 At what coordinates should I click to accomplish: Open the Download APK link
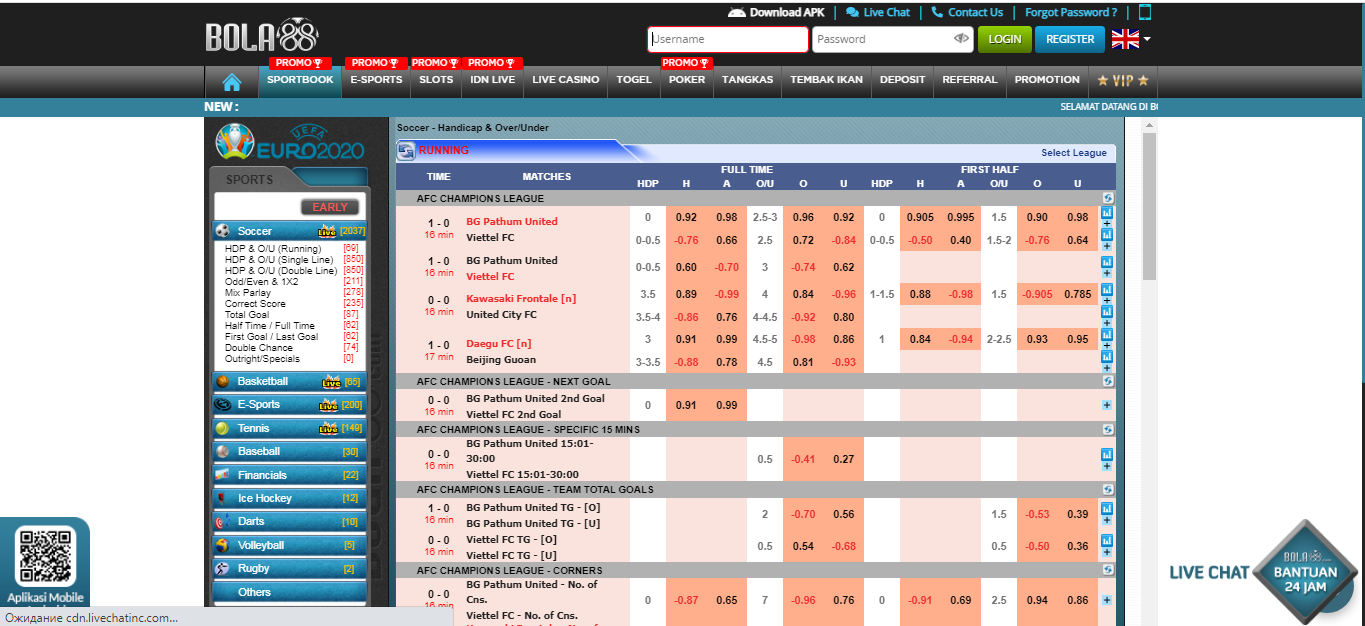[x=777, y=12]
